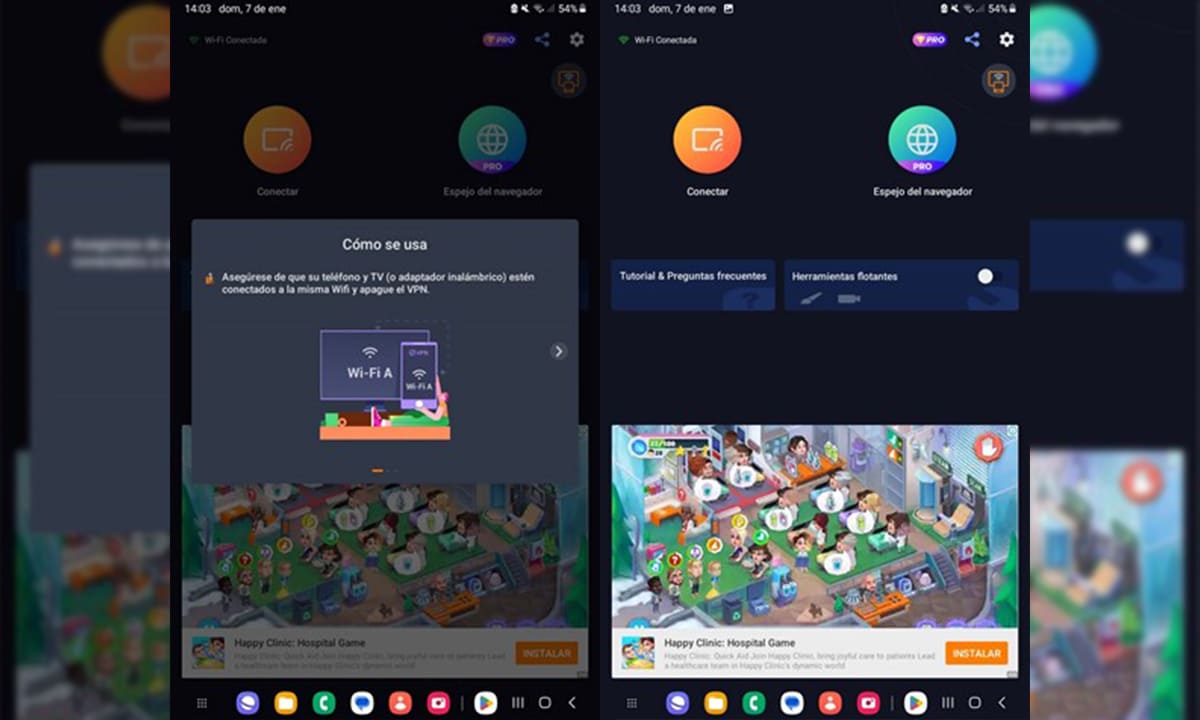Tap the cast device icon on the left screen
Image resolution: width=1200 pixels, height=720 pixels.
[568, 81]
